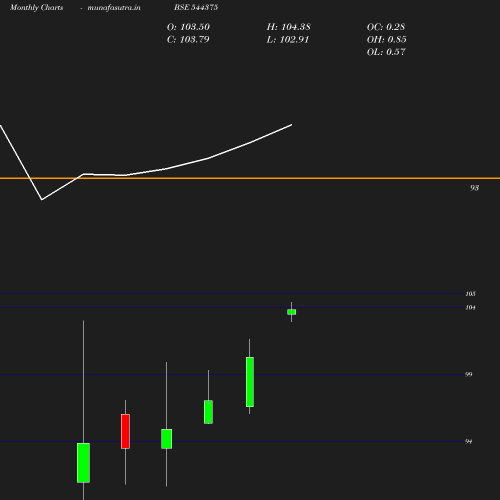Click the '99' price axis label
Viewport: 500px width, 500px height.
tap(469, 375)
